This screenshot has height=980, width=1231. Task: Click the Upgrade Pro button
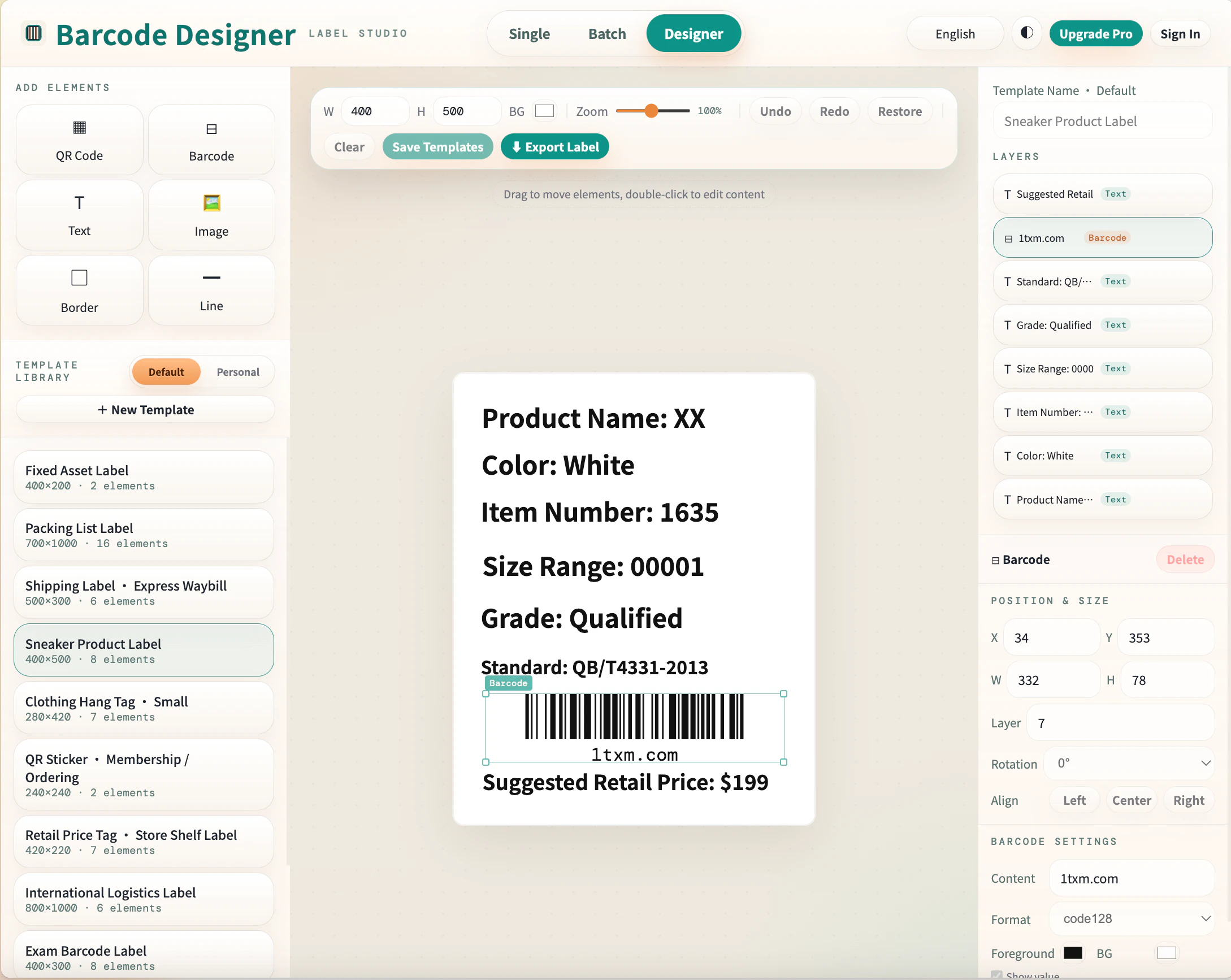(x=1096, y=33)
